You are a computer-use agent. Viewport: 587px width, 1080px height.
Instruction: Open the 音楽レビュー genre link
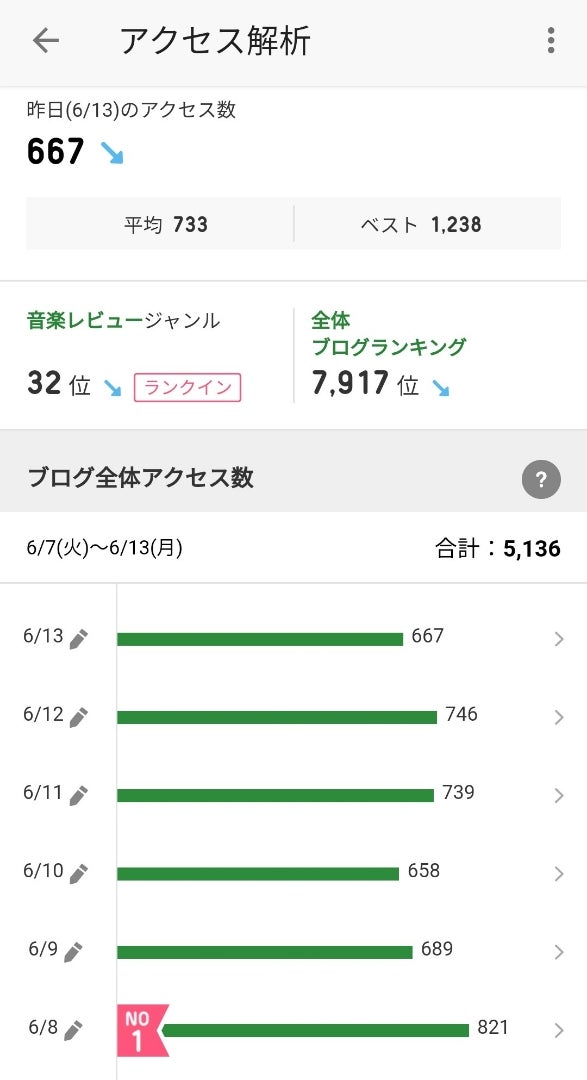click(x=85, y=320)
